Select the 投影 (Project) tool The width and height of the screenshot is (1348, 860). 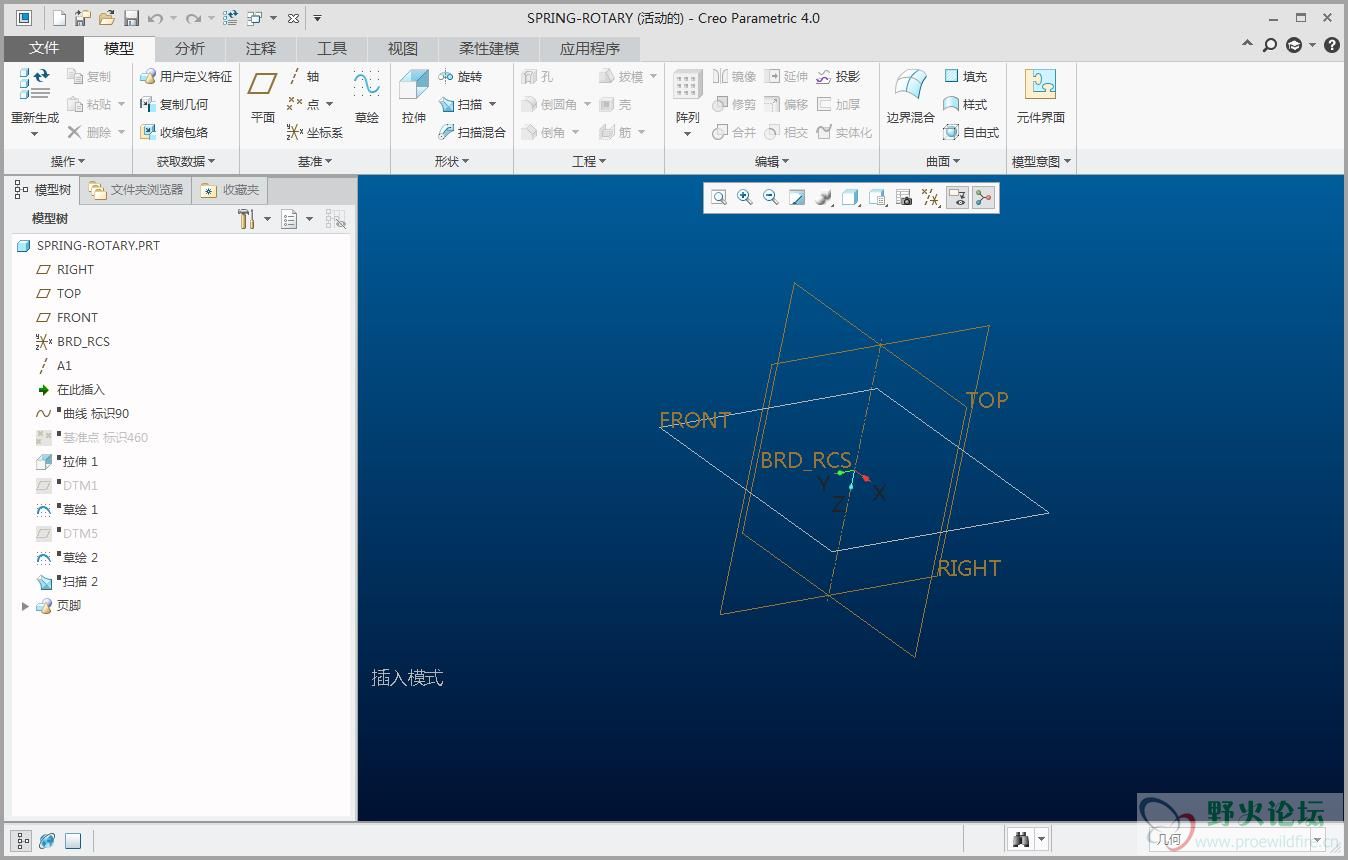838,76
